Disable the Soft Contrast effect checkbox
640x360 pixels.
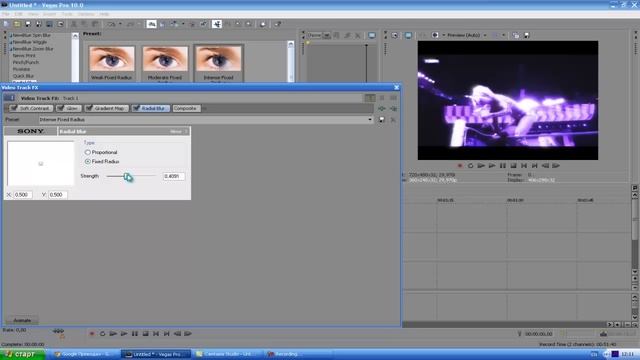click(13, 108)
